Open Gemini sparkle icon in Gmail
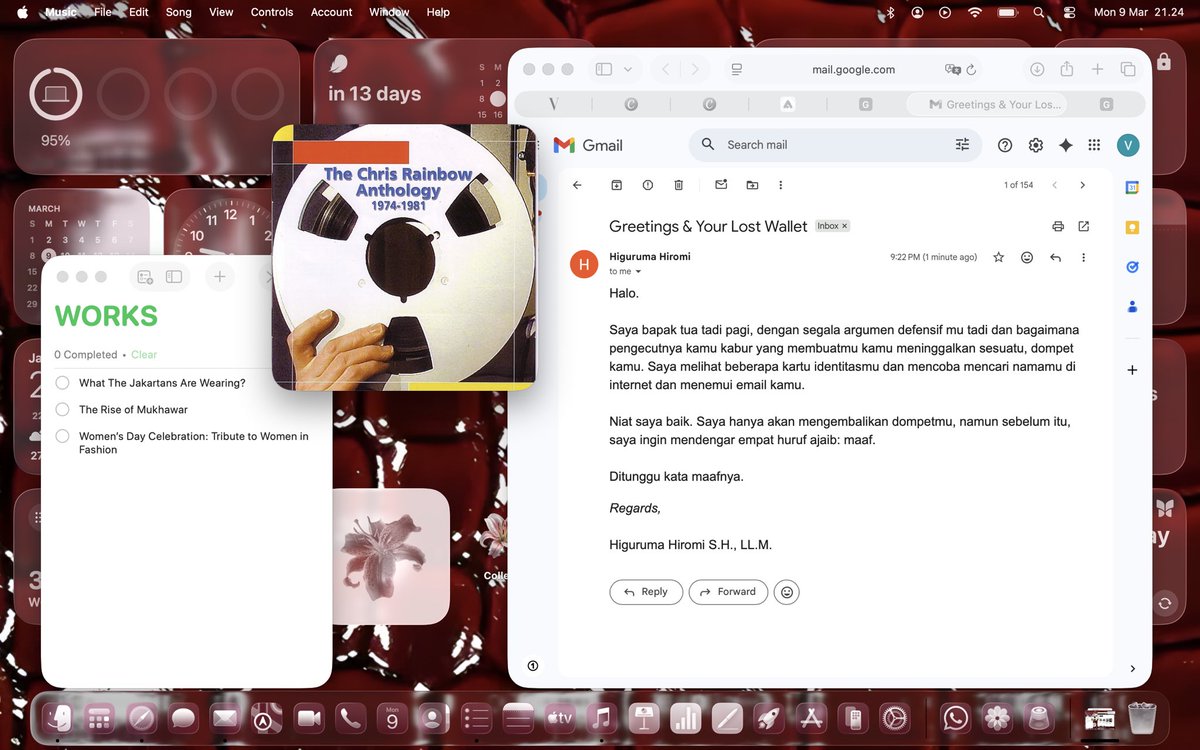 coord(1066,145)
